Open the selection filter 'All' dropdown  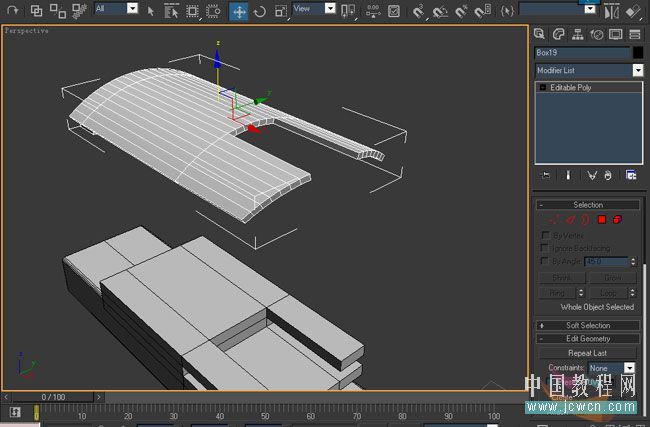click(x=132, y=8)
